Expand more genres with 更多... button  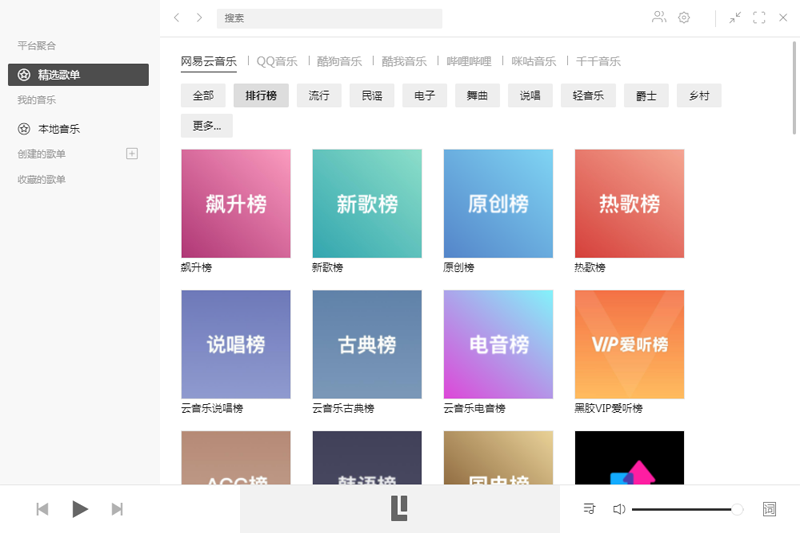pos(207,126)
